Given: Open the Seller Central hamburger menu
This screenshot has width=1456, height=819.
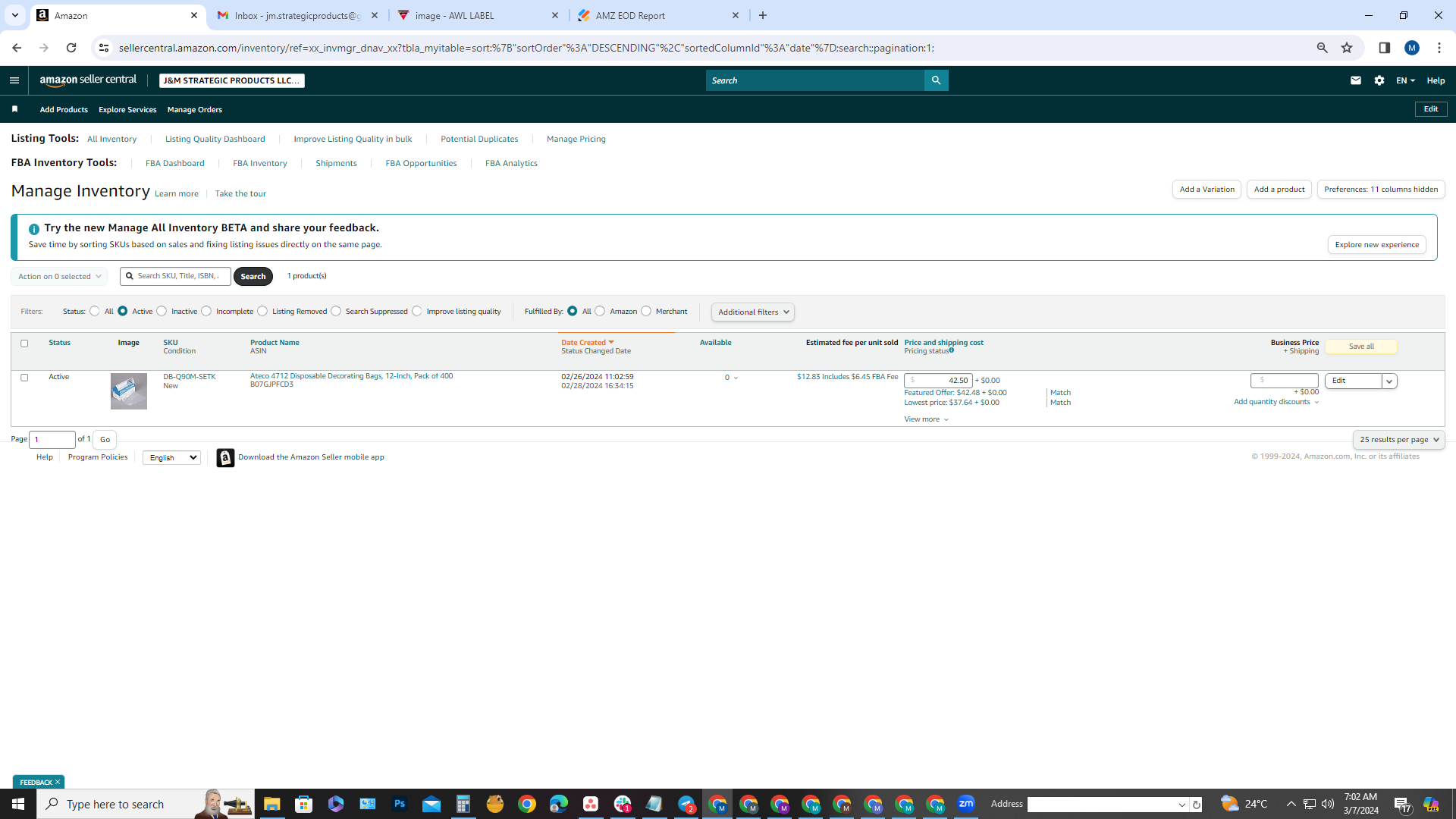Looking at the screenshot, I should [x=14, y=80].
